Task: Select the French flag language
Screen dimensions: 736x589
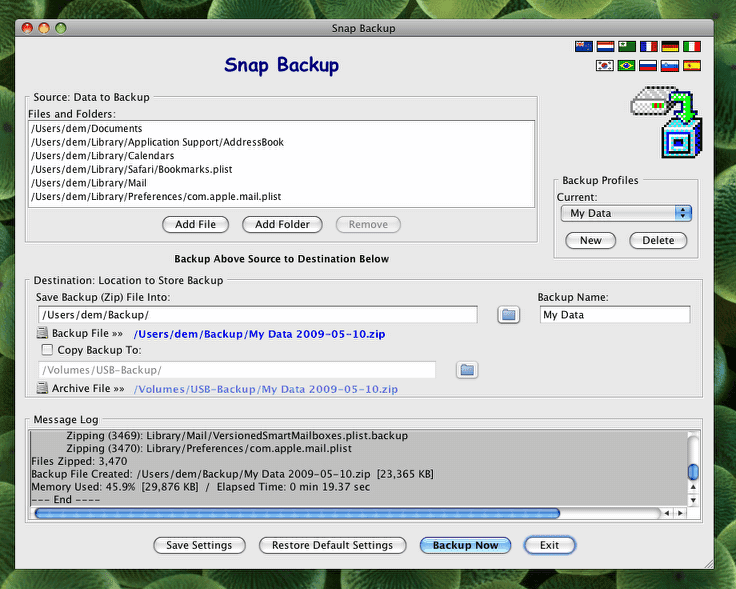Action: (x=648, y=46)
